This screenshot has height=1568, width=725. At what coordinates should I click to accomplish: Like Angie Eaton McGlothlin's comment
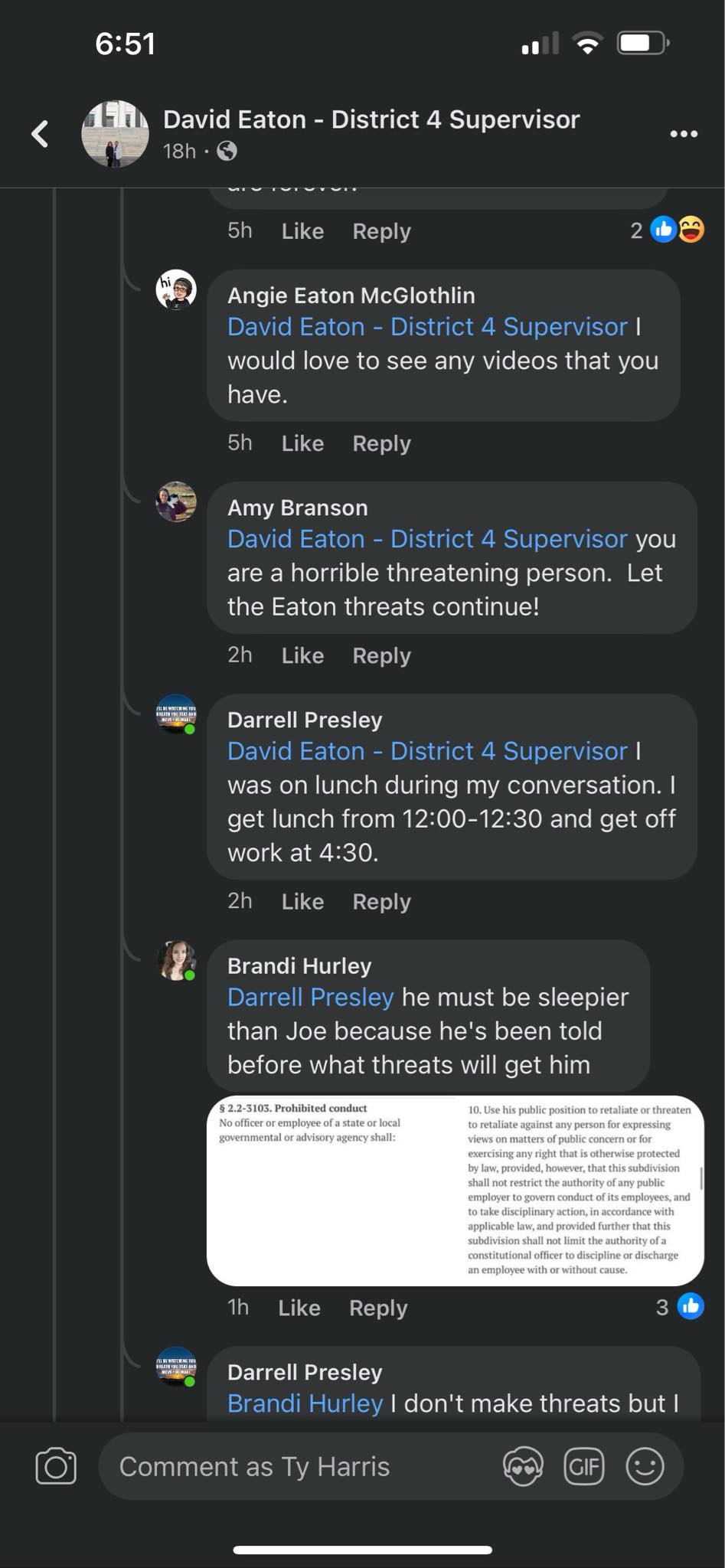(302, 443)
